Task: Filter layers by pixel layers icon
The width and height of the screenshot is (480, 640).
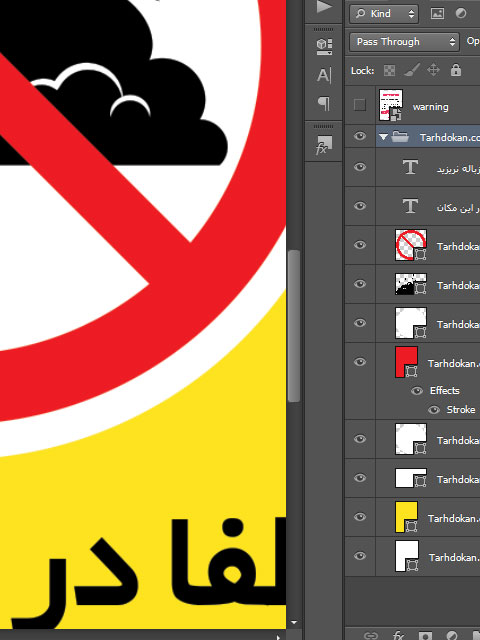Action: coord(437,13)
